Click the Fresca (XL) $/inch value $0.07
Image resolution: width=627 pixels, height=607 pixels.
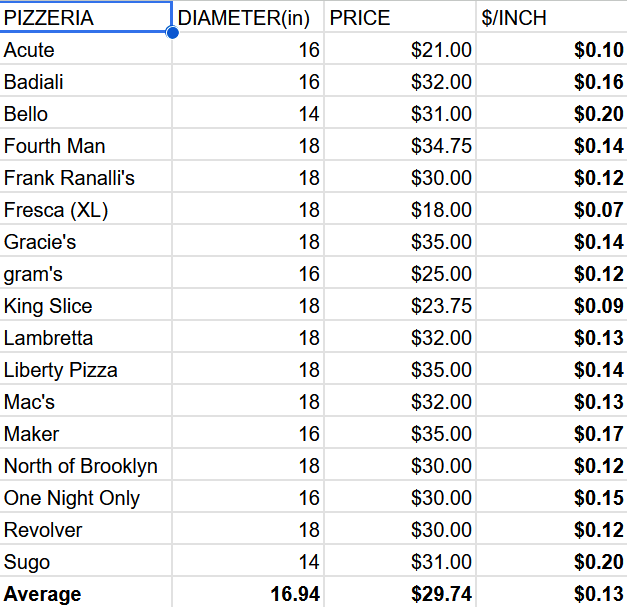[551, 210]
